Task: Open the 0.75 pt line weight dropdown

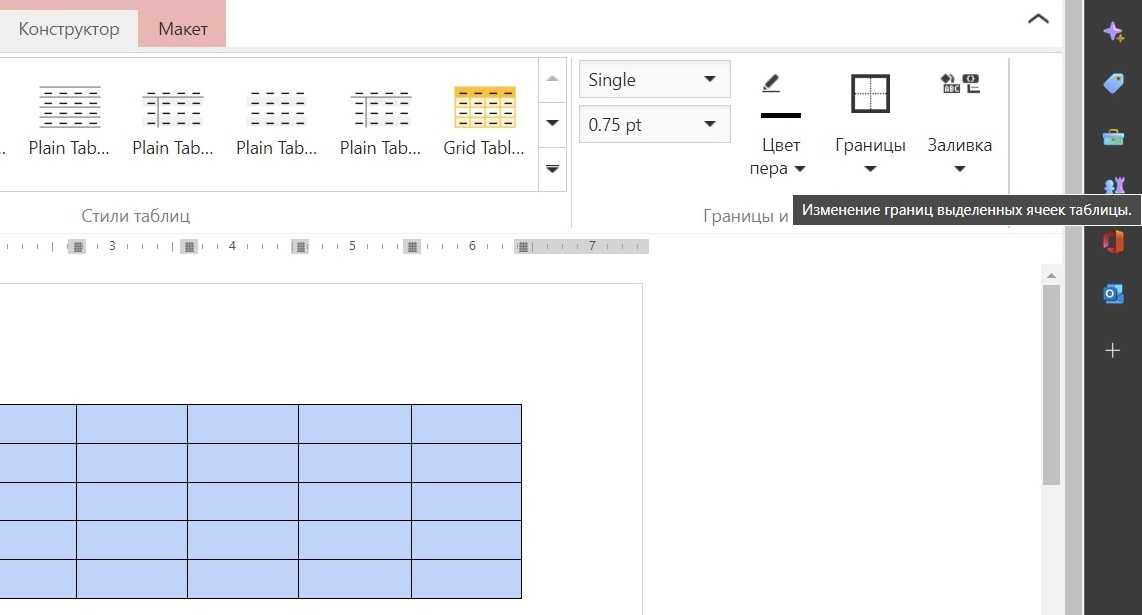Action: tap(654, 125)
